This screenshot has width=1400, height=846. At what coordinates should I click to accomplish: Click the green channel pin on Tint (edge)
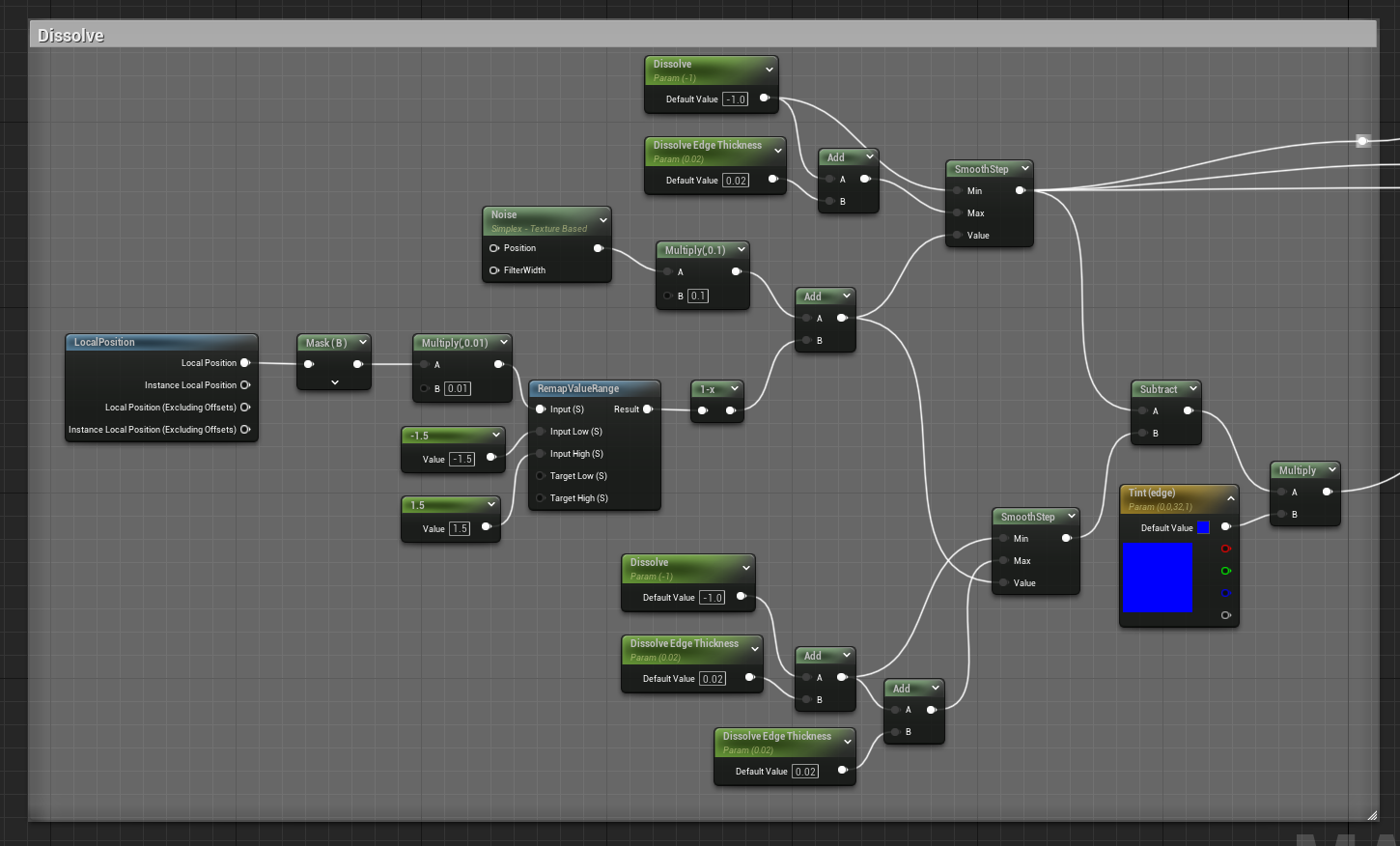[x=1225, y=571]
